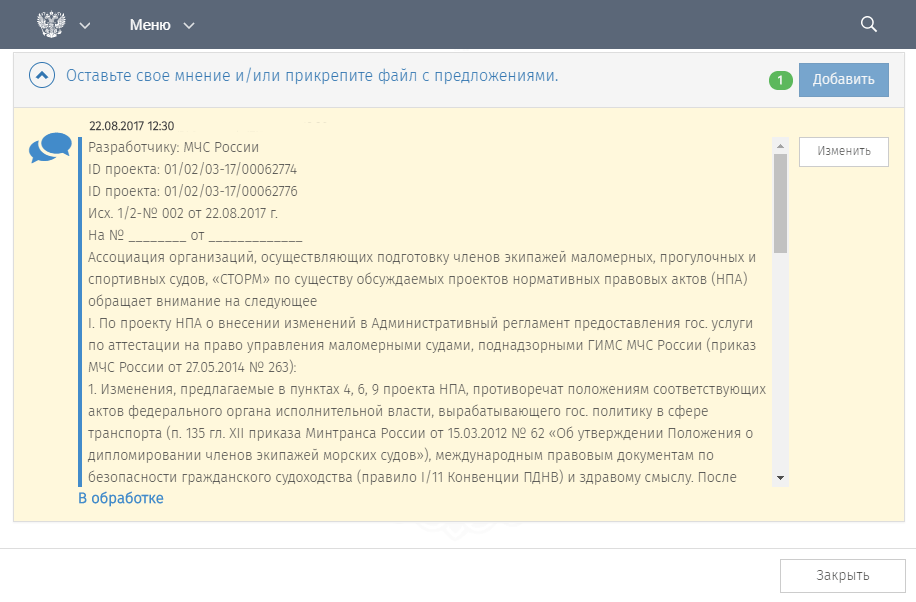Viewport: 916px width, 602px height.
Task: Click the 'В обработке' status link
Action: tap(121, 499)
